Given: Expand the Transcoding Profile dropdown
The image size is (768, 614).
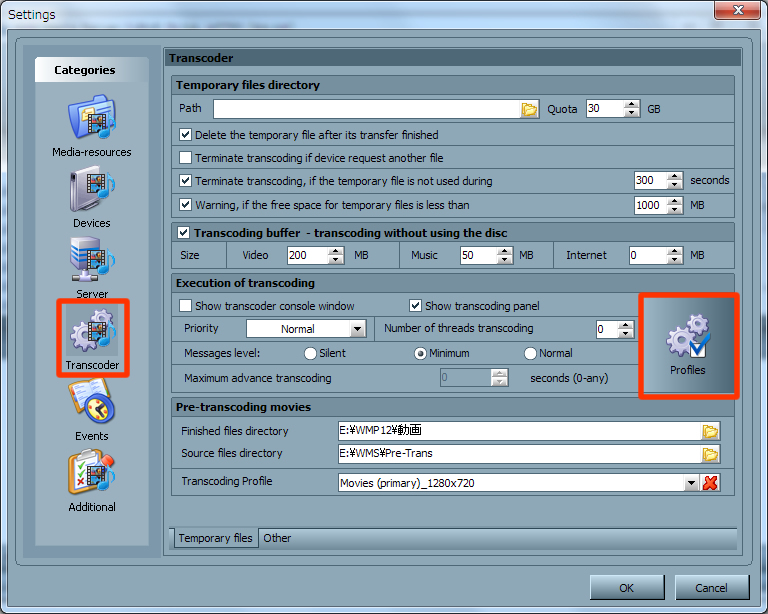Looking at the screenshot, I should [691, 483].
